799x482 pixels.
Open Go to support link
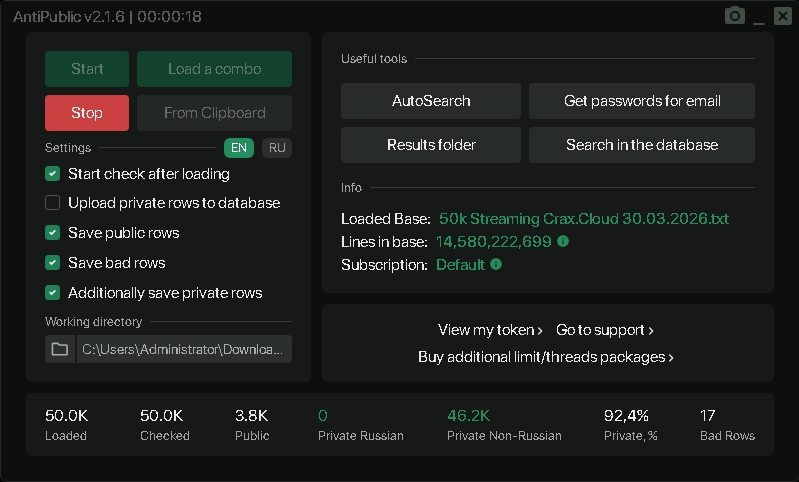(605, 330)
